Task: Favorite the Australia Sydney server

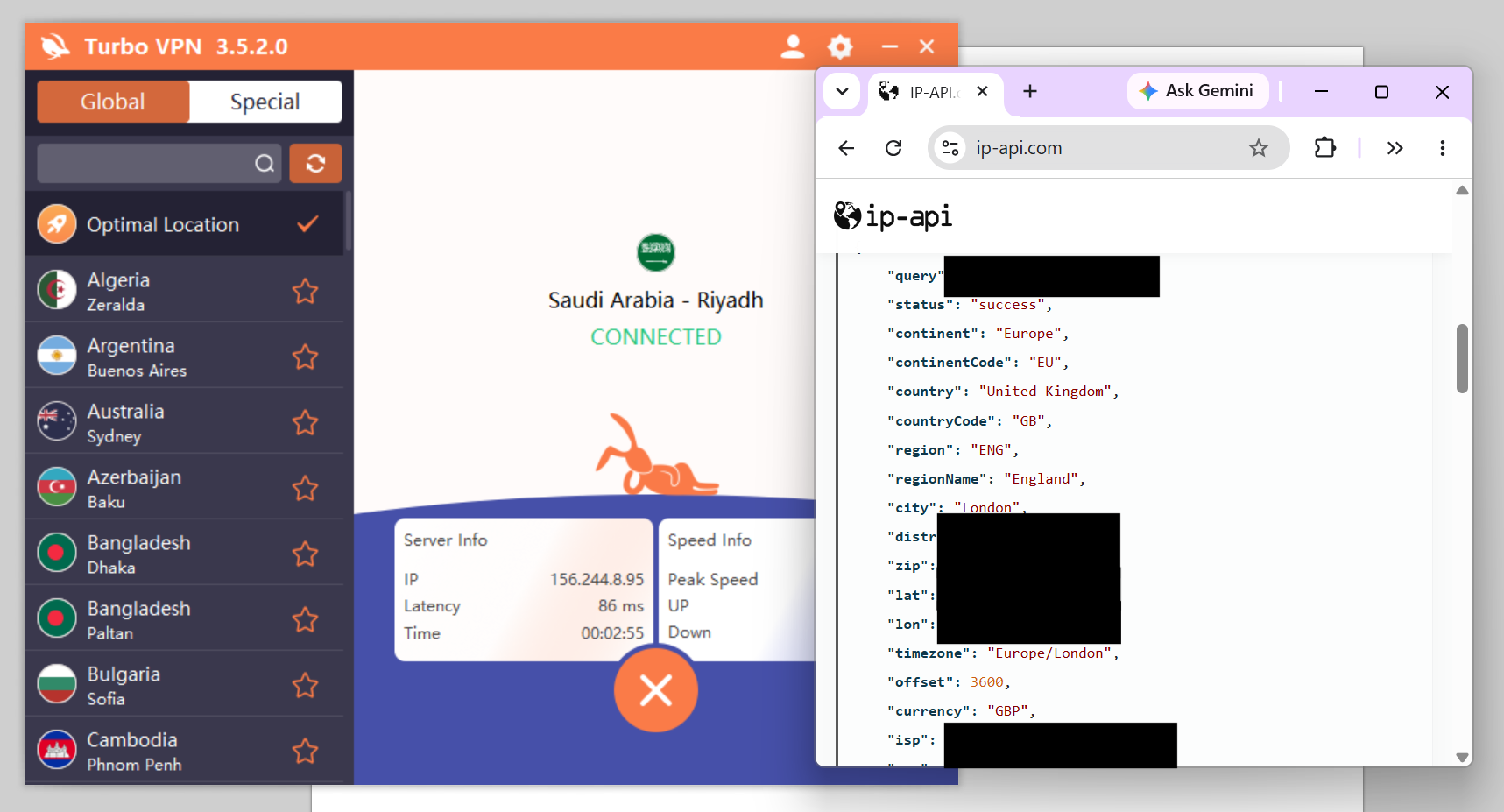Action: [x=305, y=422]
